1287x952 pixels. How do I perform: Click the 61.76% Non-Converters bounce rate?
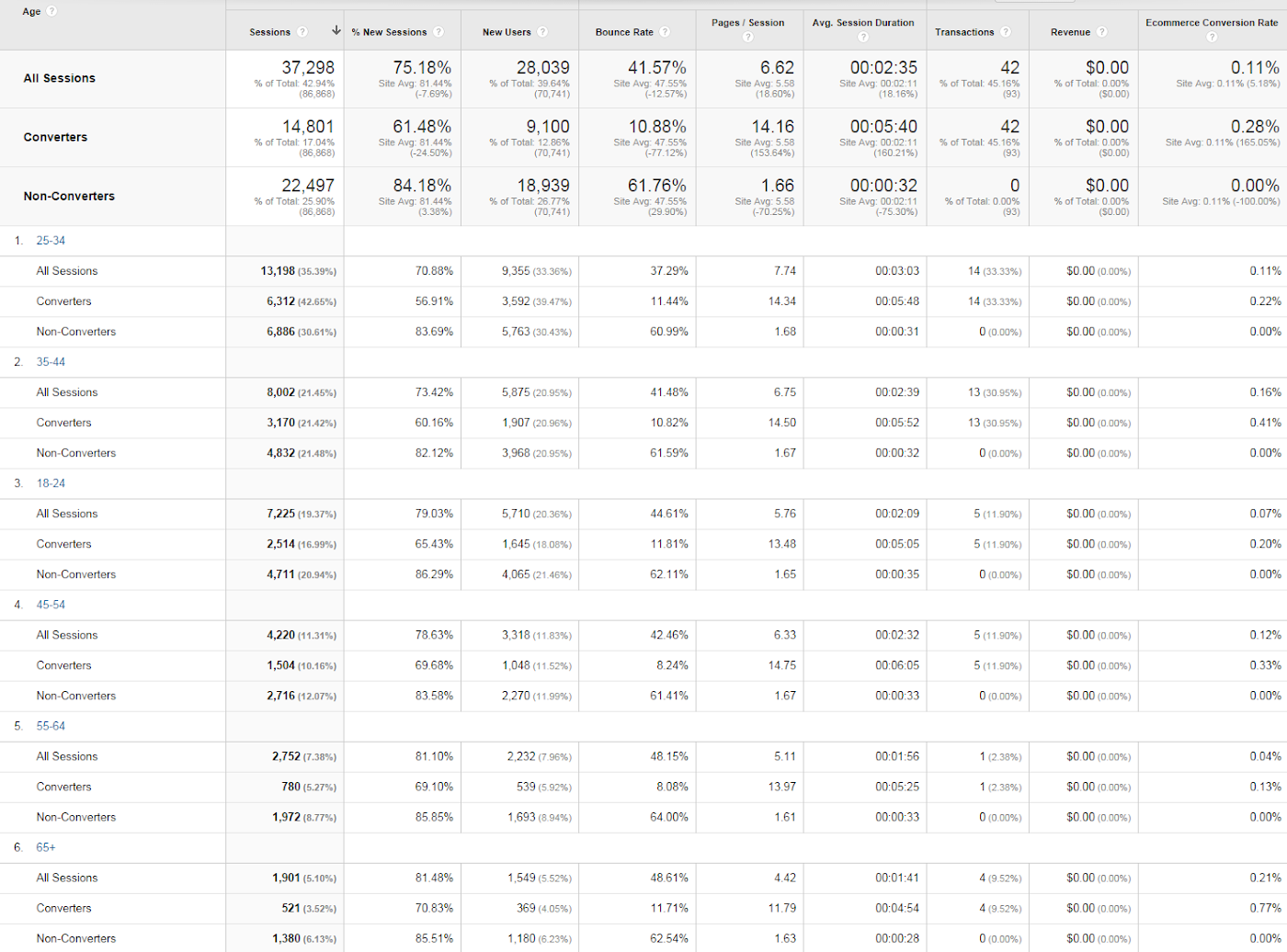[x=657, y=186]
